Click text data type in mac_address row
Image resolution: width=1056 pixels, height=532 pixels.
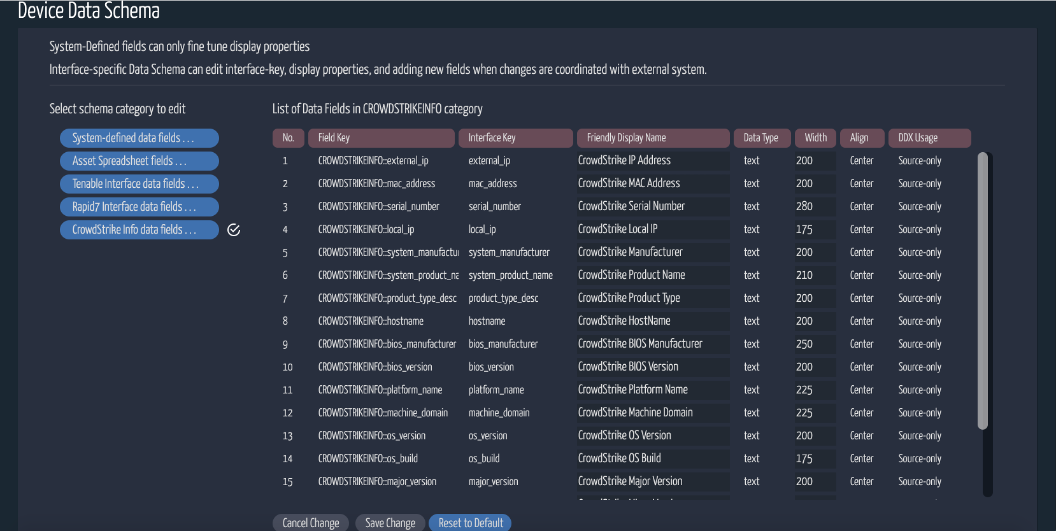[752, 184]
